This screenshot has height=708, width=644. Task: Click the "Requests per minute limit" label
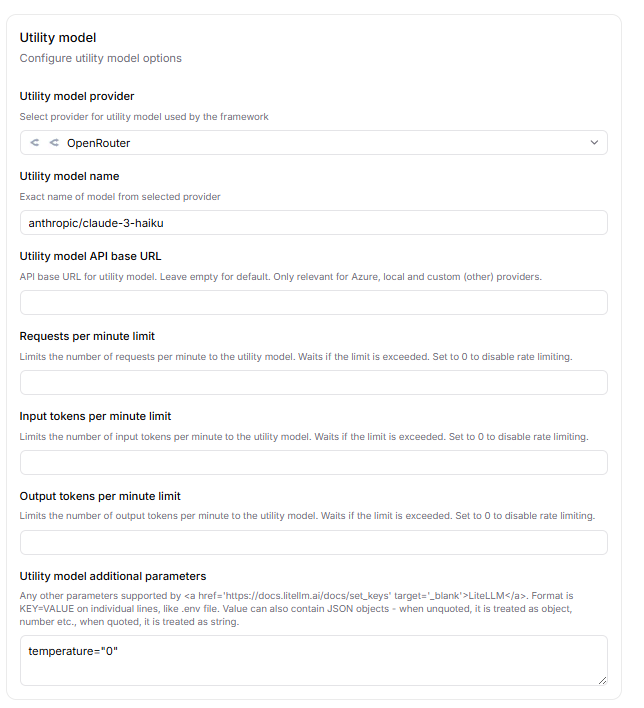coord(87,336)
